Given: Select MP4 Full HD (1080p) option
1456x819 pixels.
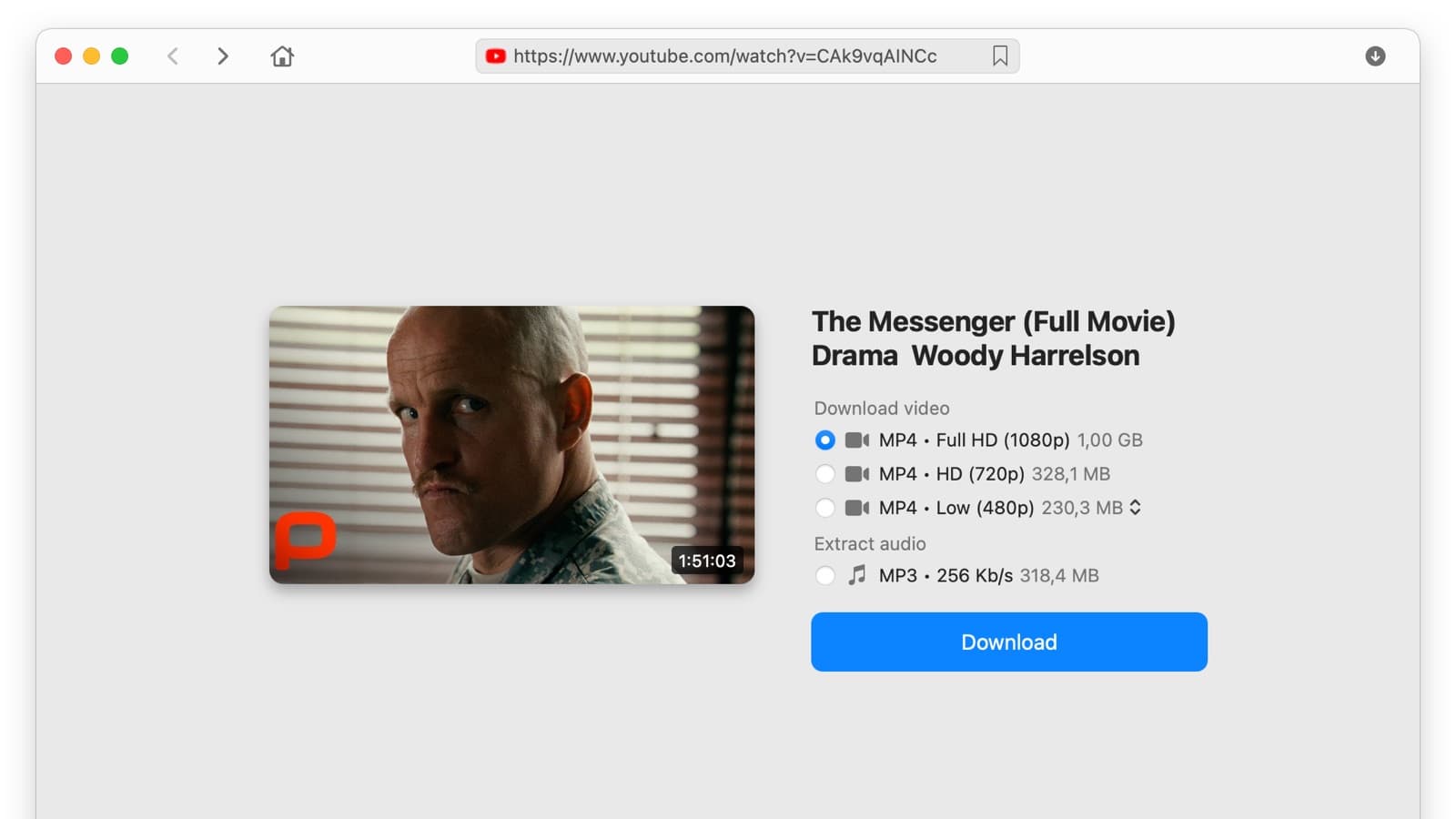Looking at the screenshot, I should pos(824,440).
